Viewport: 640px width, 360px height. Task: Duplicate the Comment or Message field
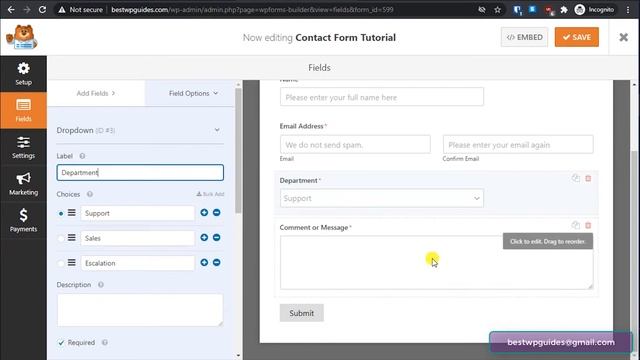pos(576,225)
